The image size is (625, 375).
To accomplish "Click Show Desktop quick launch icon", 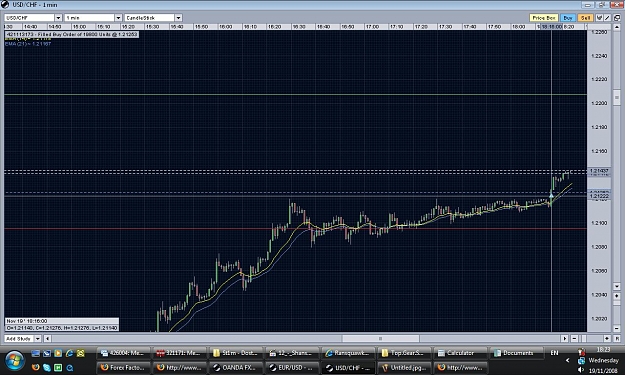I will point(35,353).
